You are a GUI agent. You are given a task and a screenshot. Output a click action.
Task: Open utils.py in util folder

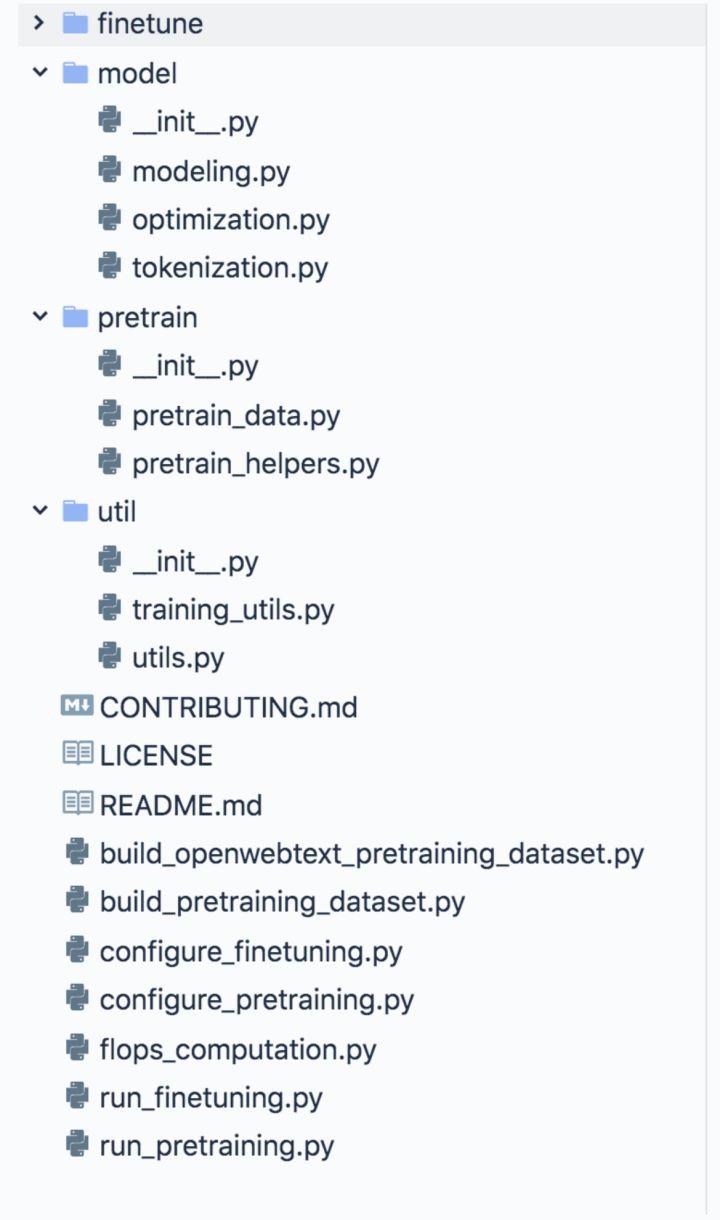[x=178, y=657]
